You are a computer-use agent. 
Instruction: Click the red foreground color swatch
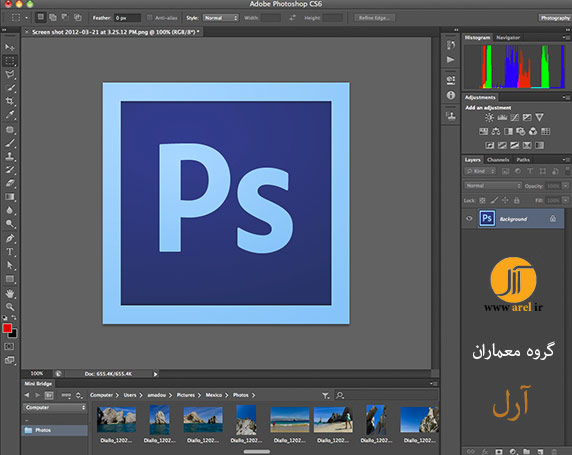click(x=7, y=328)
